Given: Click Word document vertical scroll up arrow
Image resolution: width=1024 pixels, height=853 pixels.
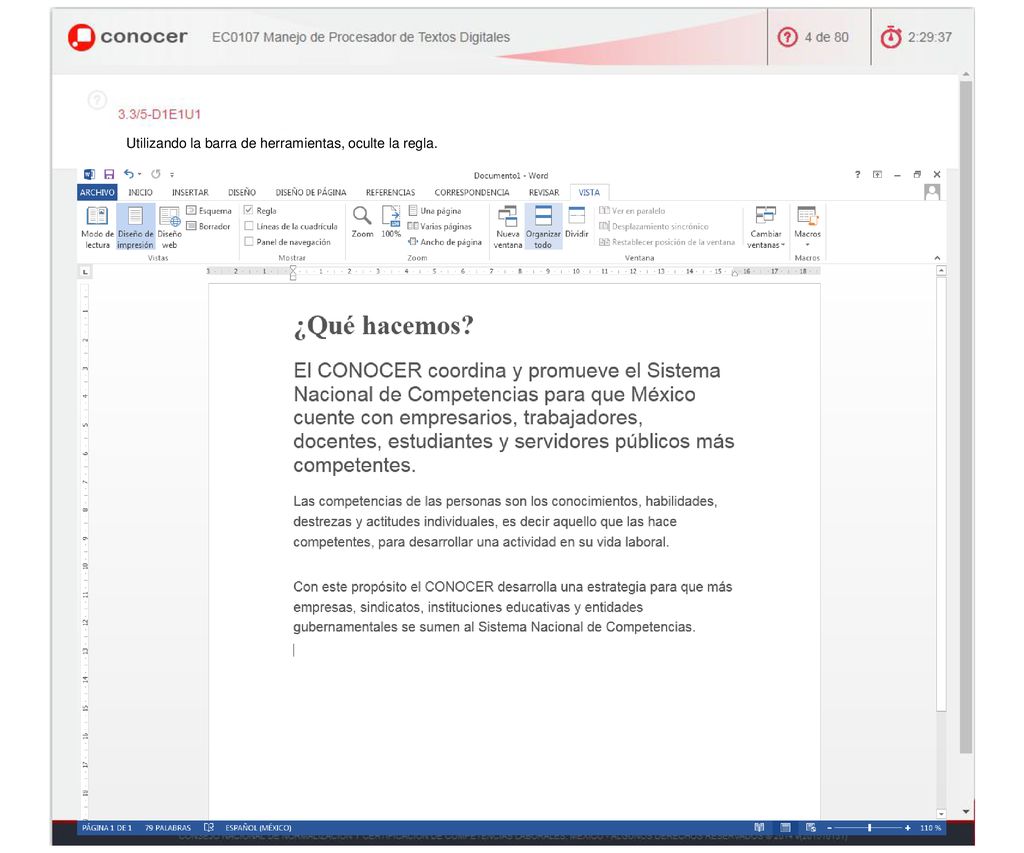Looking at the screenshot, I should [941, 270].
